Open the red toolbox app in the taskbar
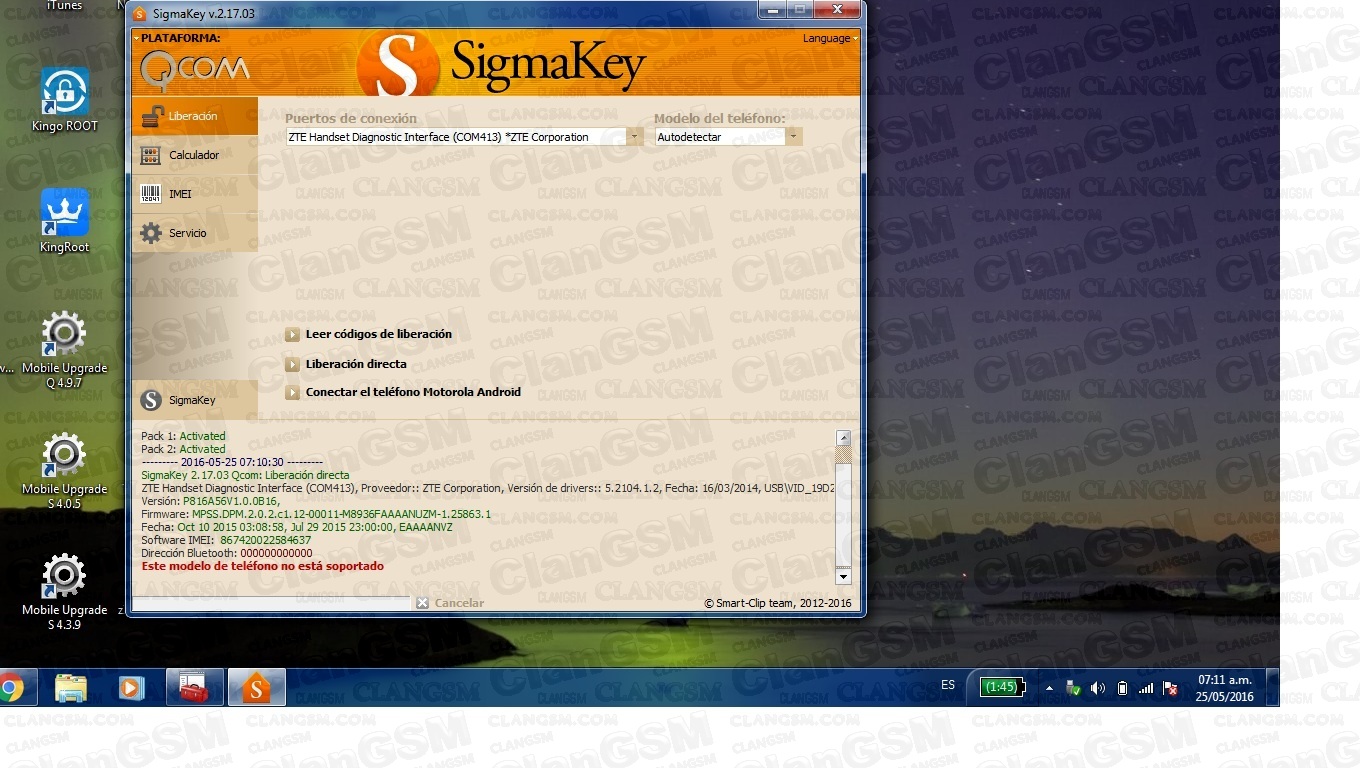The height and width of the screenshot is (768, 1360). click(194, 687)
